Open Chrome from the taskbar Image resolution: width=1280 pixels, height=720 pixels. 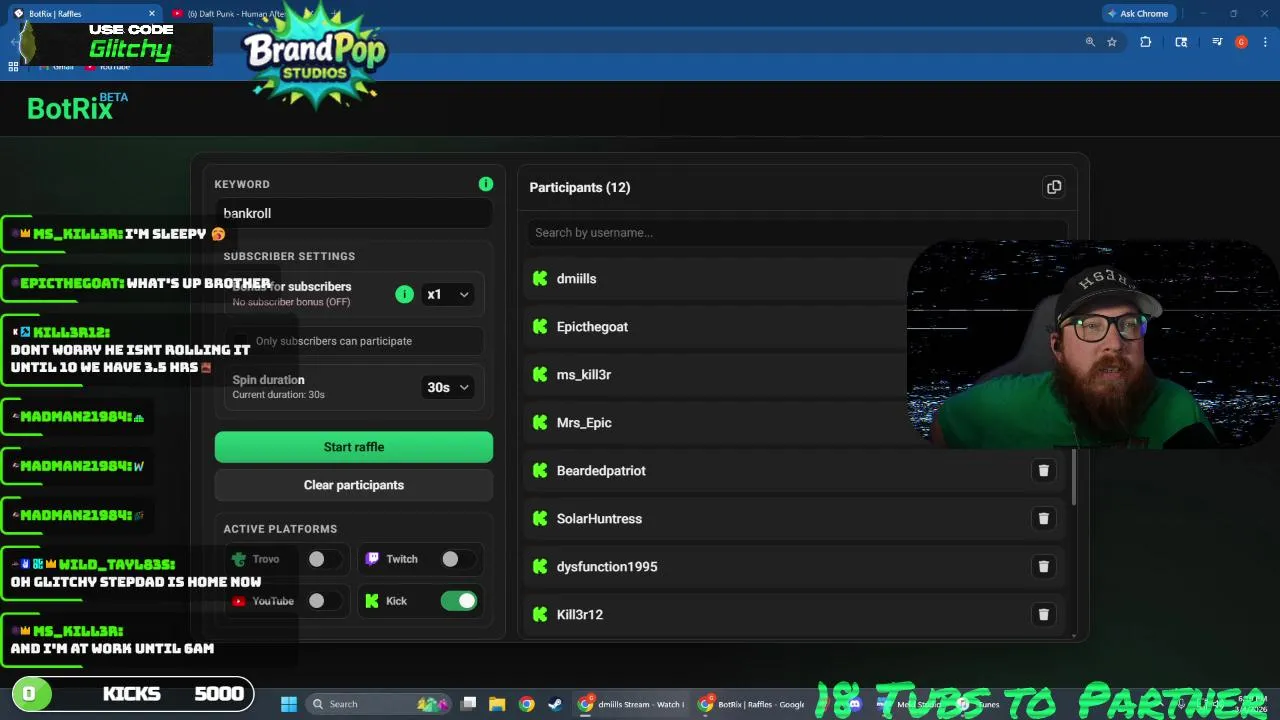pyautogui.click(x=526, y=704)
